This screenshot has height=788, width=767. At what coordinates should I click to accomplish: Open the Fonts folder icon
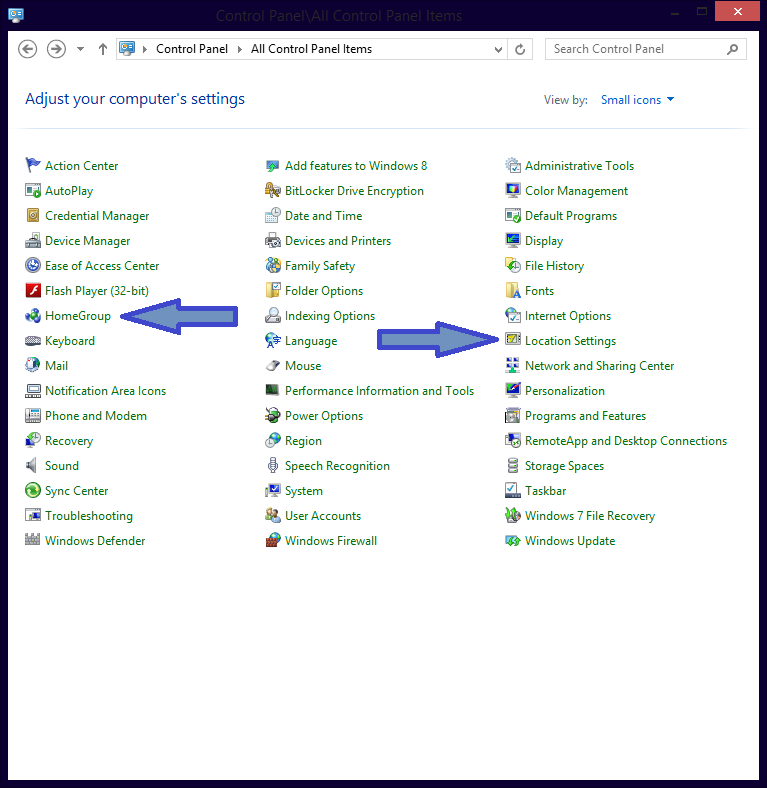(x=513, y=290)
